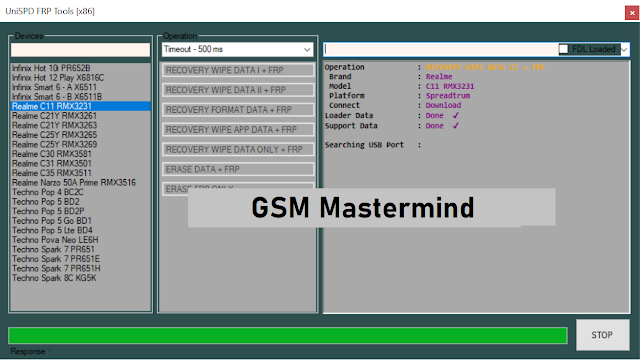Viewport: 640px width, 360px height.
Task: Click the STOP button
Action: [602, 335]
